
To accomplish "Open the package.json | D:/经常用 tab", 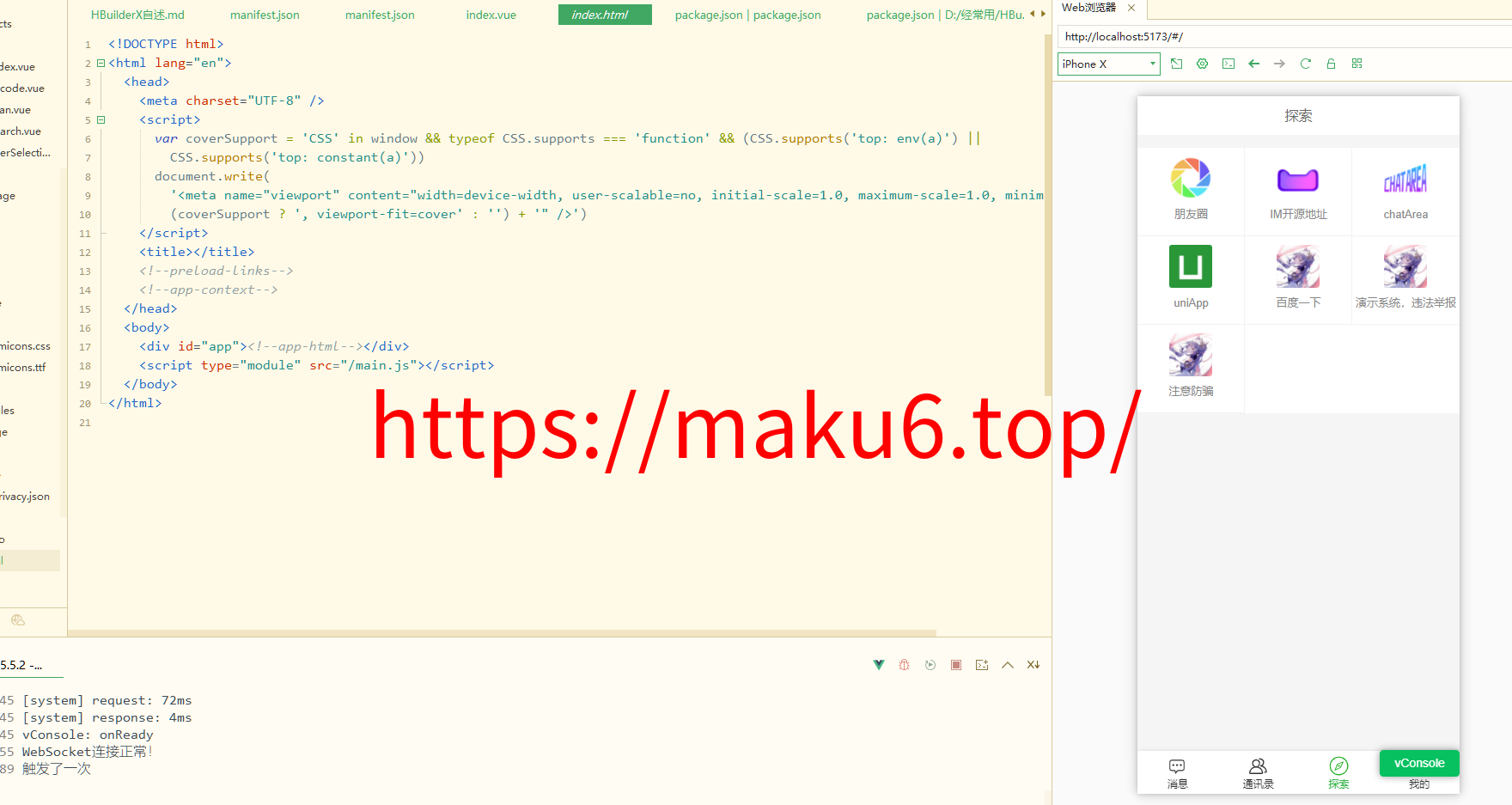I will (945, 15).
